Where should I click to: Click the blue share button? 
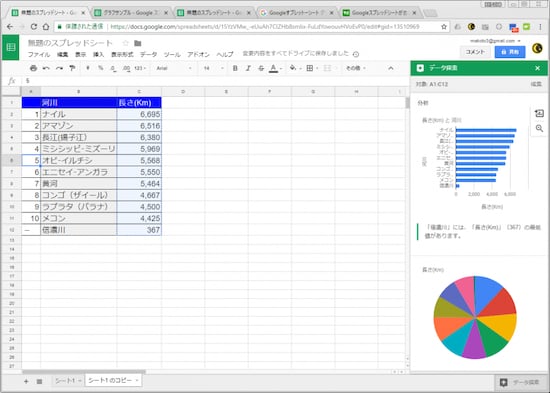coord(510,52)
